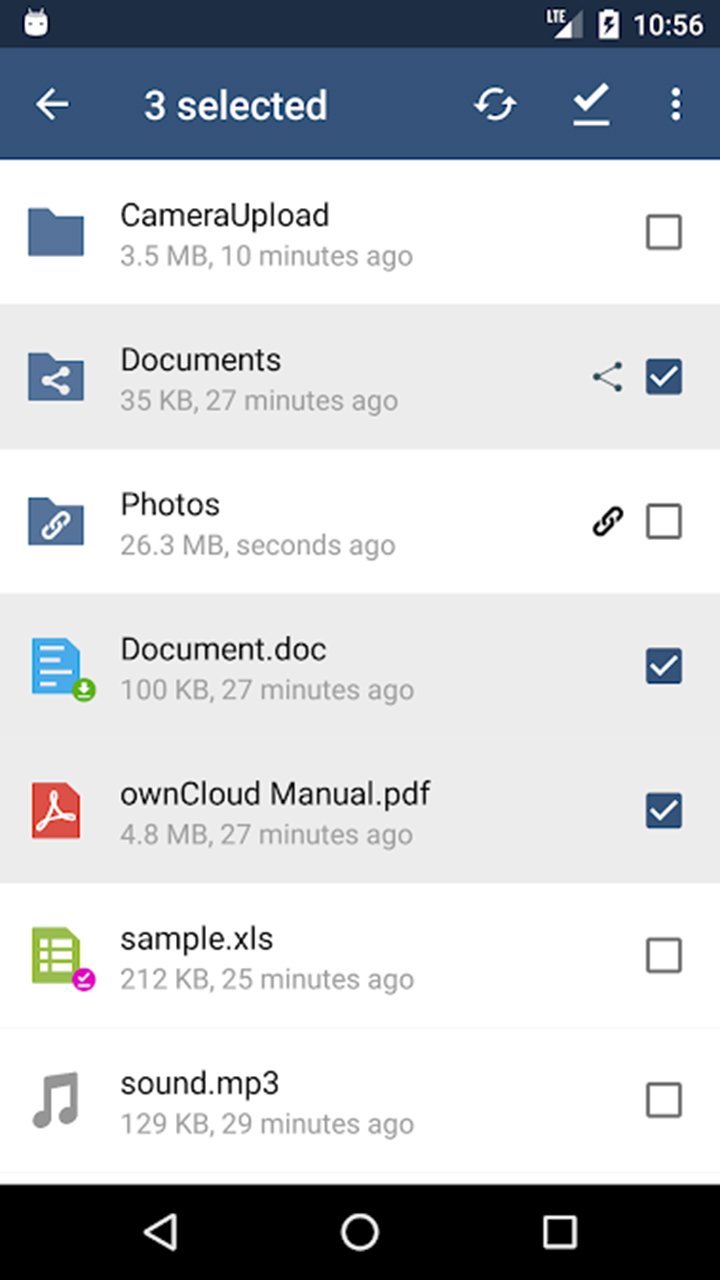Tap the CameraUpload folder icon
The image size is (720, 1280).
pos(56,232)
